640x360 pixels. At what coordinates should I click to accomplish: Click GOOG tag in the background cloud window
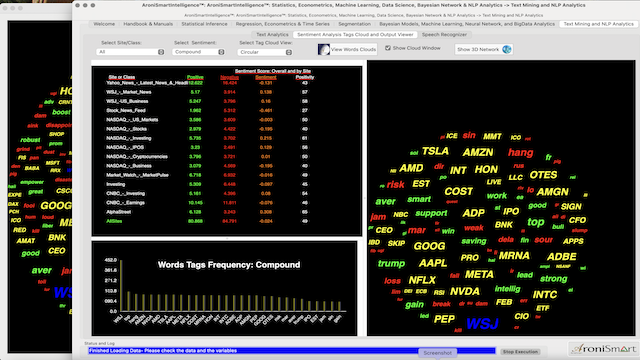coord(56,206)
